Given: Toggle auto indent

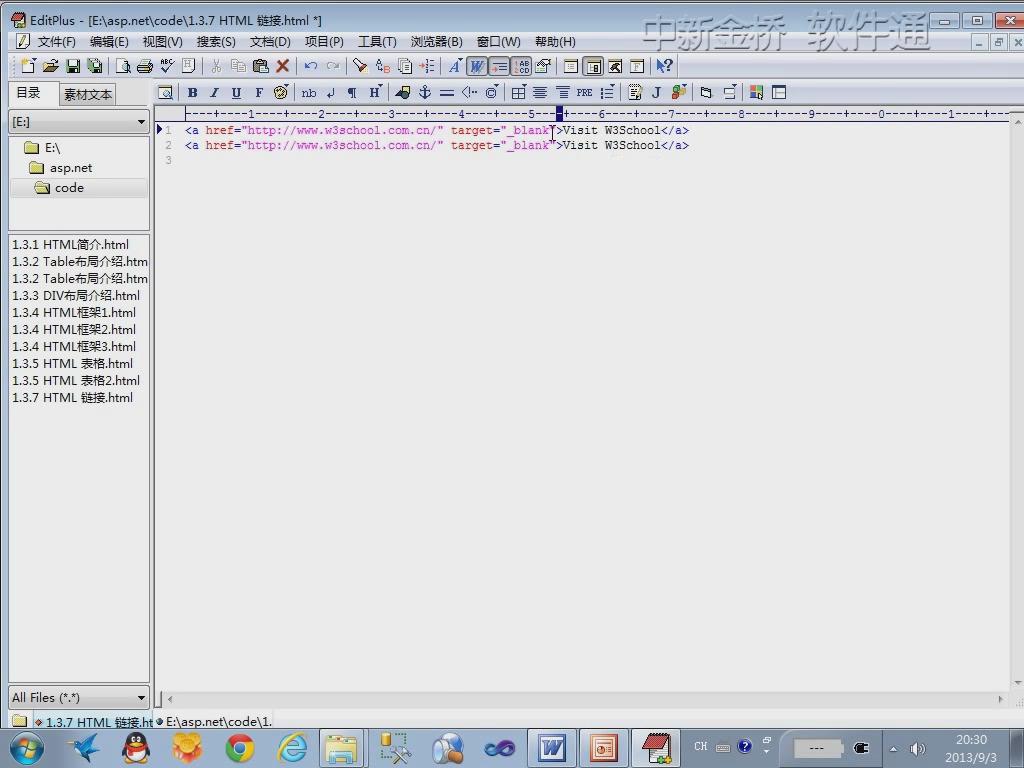Looking at the screenshot, I should [x=499, y=66].
